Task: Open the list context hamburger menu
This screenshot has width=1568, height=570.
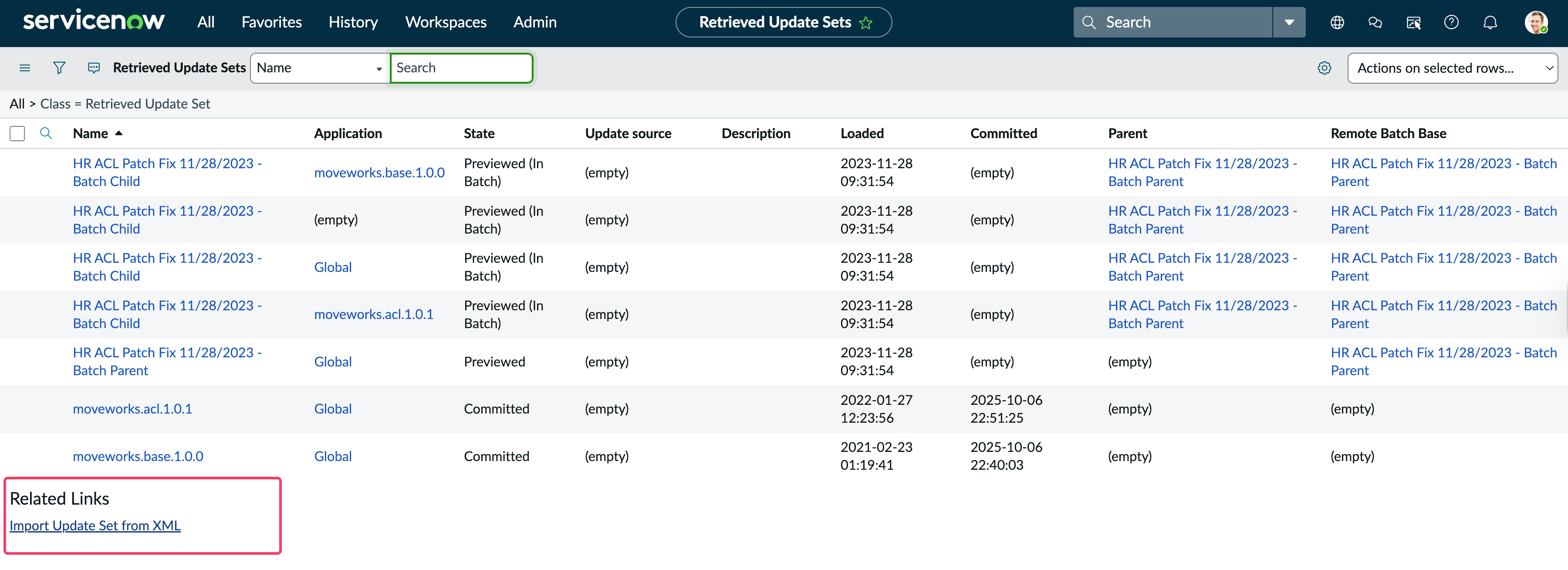Action: click(25, 68)
